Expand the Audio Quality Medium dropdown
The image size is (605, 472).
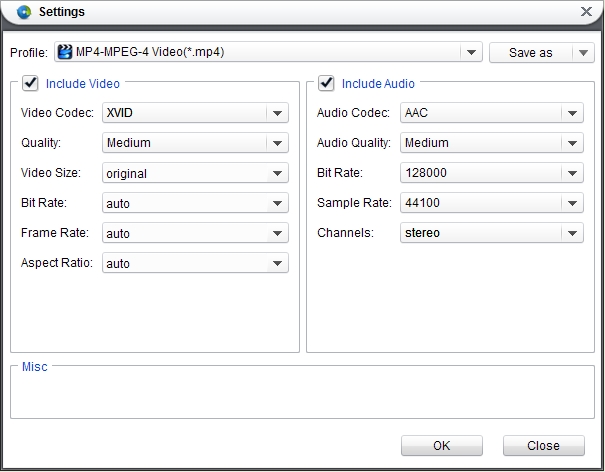coord(572,143)
